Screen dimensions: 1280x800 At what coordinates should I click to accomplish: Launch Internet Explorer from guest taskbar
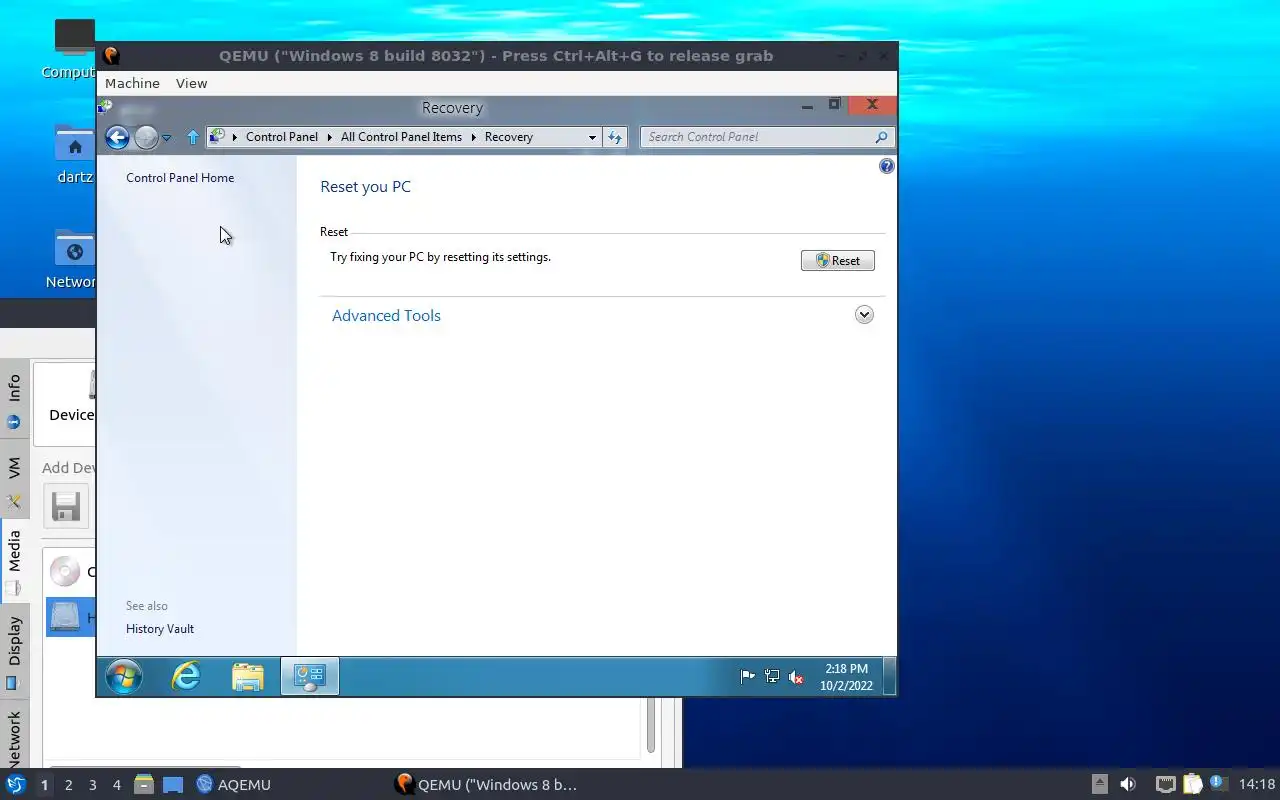(x=186, y=677)
